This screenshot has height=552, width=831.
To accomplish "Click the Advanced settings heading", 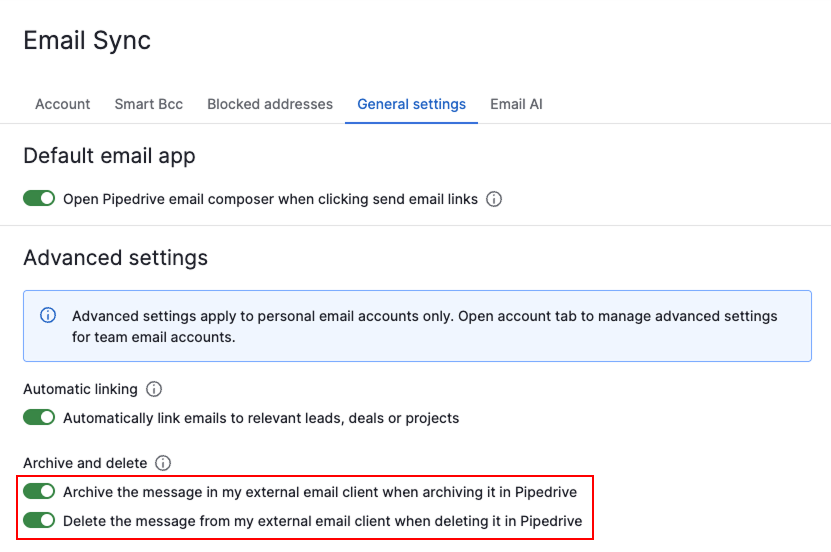I will click(x=115, y=258).
